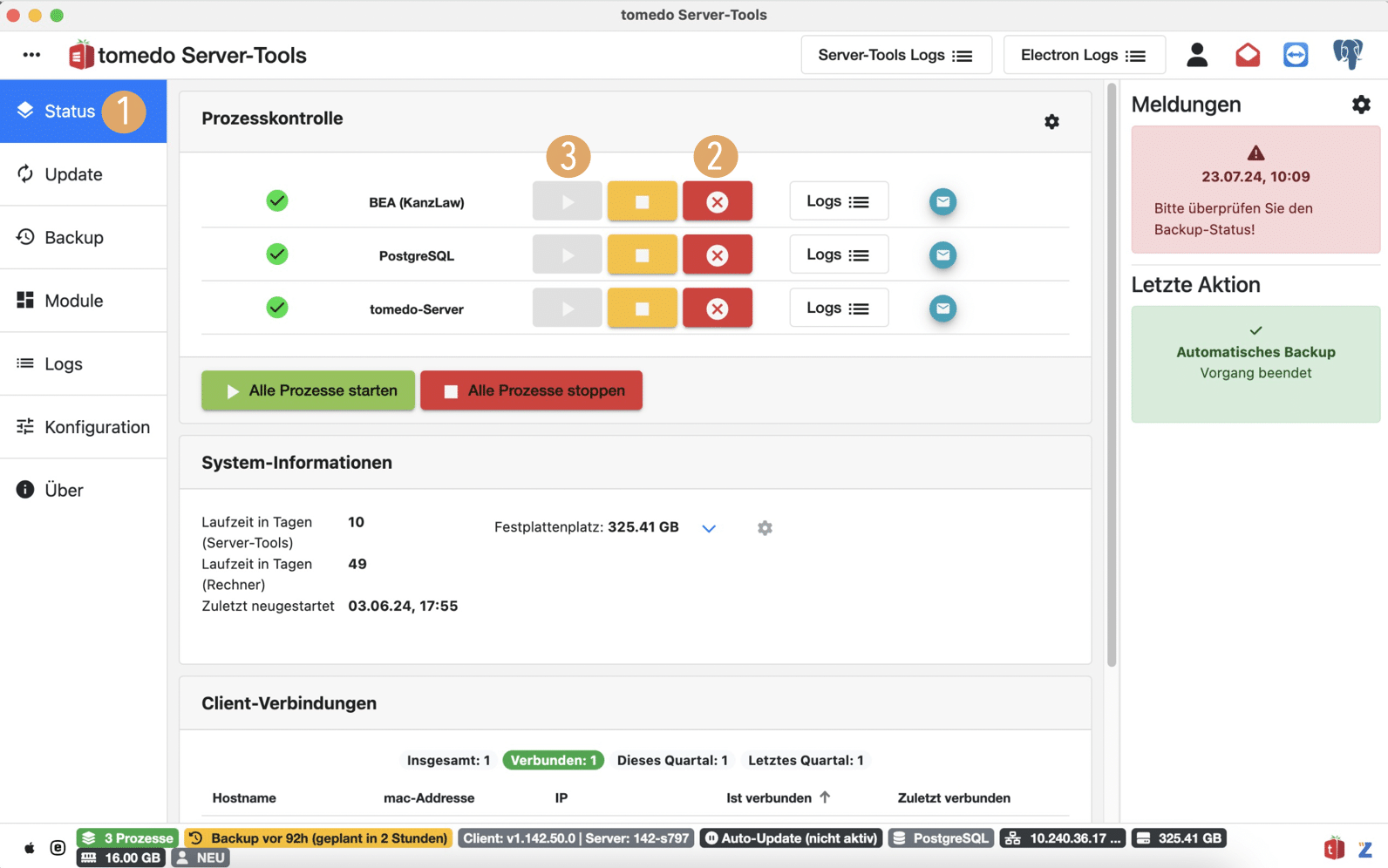Kill the PostgreSQL process
This screenshot has height=868, width=1388.
[718, 255]
